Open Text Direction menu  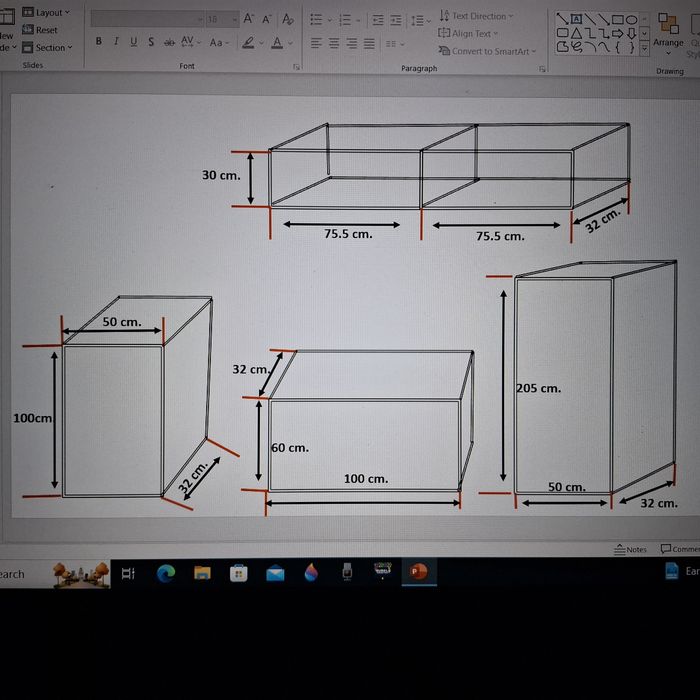pyautogui.click(x=476, y=16)
